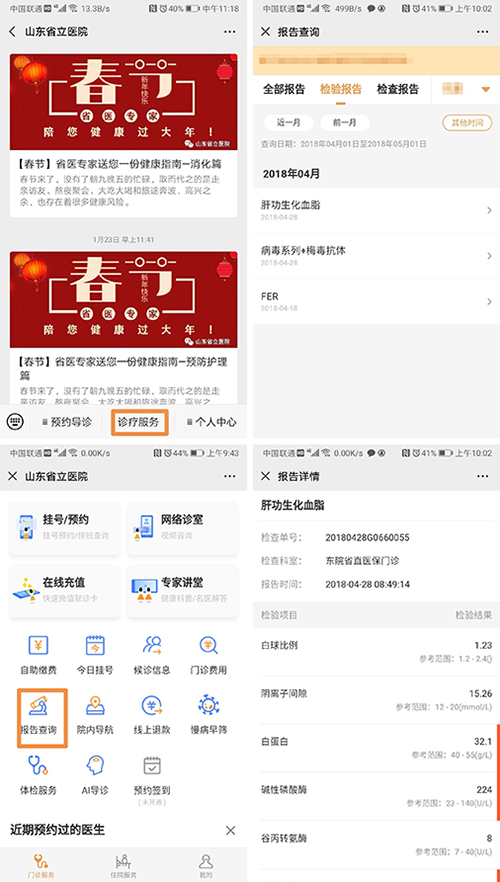Switch to 我的 bottom tab
500x882 pixels.
point(206,866)
